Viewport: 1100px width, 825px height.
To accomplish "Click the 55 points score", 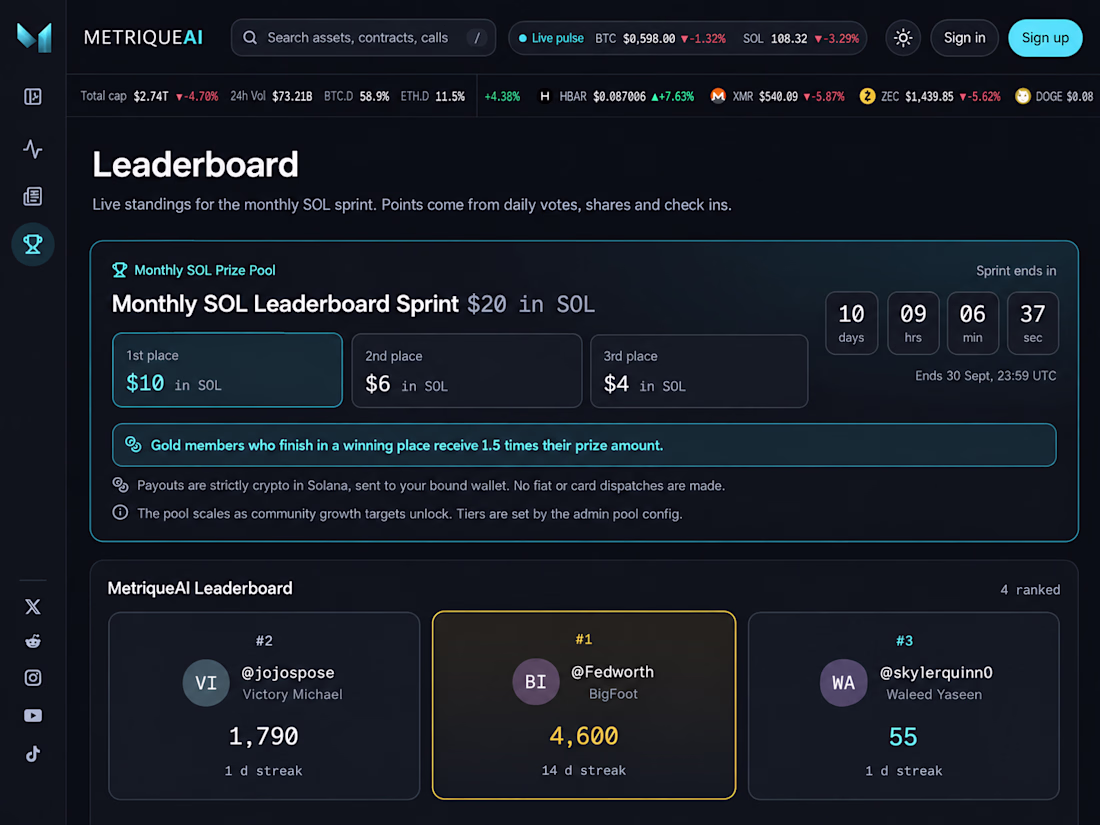I will click(903, 737).
